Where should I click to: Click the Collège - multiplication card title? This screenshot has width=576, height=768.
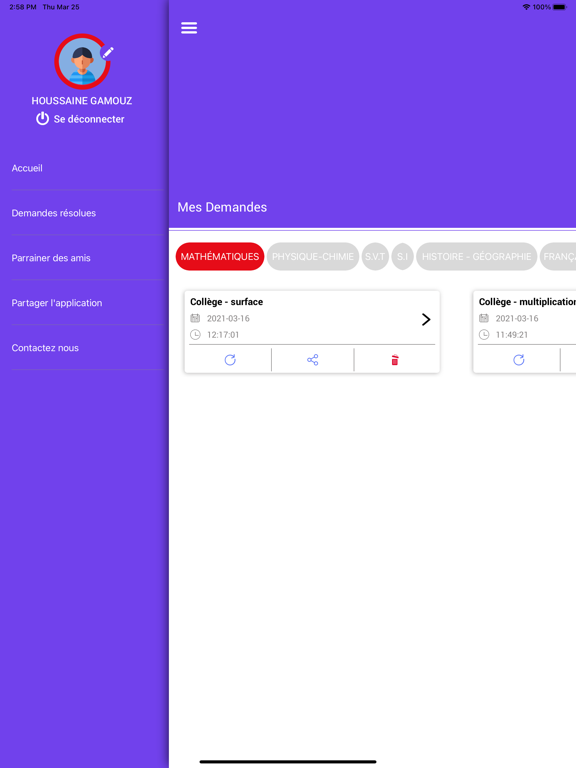click(x=527, y=302)
